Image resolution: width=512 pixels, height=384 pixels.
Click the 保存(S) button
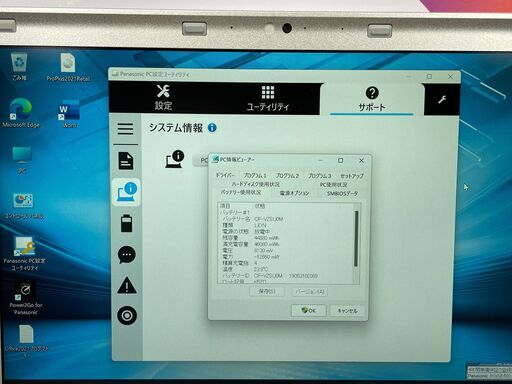click(267, 292)
